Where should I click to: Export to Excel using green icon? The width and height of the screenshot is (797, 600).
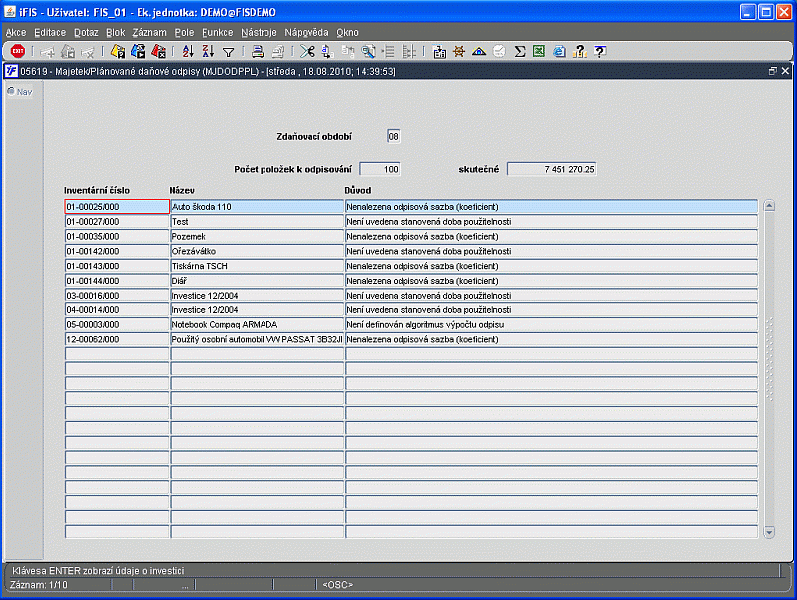(539, 51)
